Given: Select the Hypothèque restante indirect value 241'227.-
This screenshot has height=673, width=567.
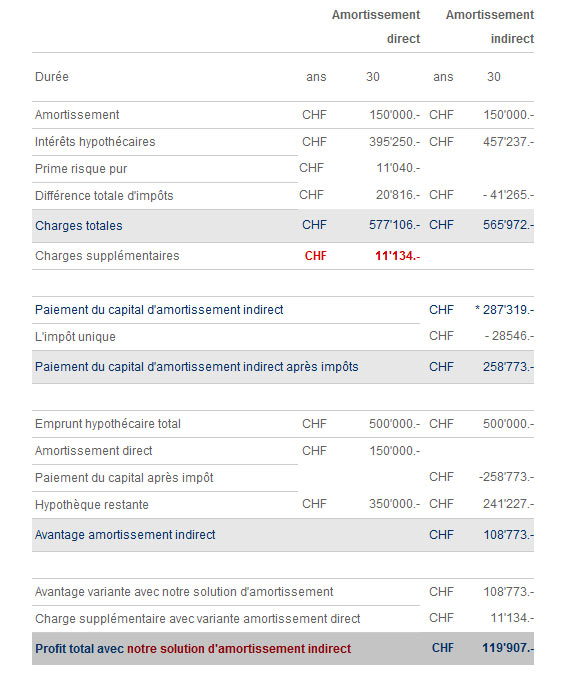Looking at the screenshot, I should [508, 503].
